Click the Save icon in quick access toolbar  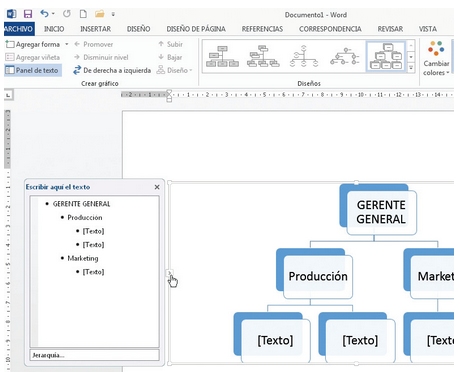pyautogui.click(x=28, y=14)
